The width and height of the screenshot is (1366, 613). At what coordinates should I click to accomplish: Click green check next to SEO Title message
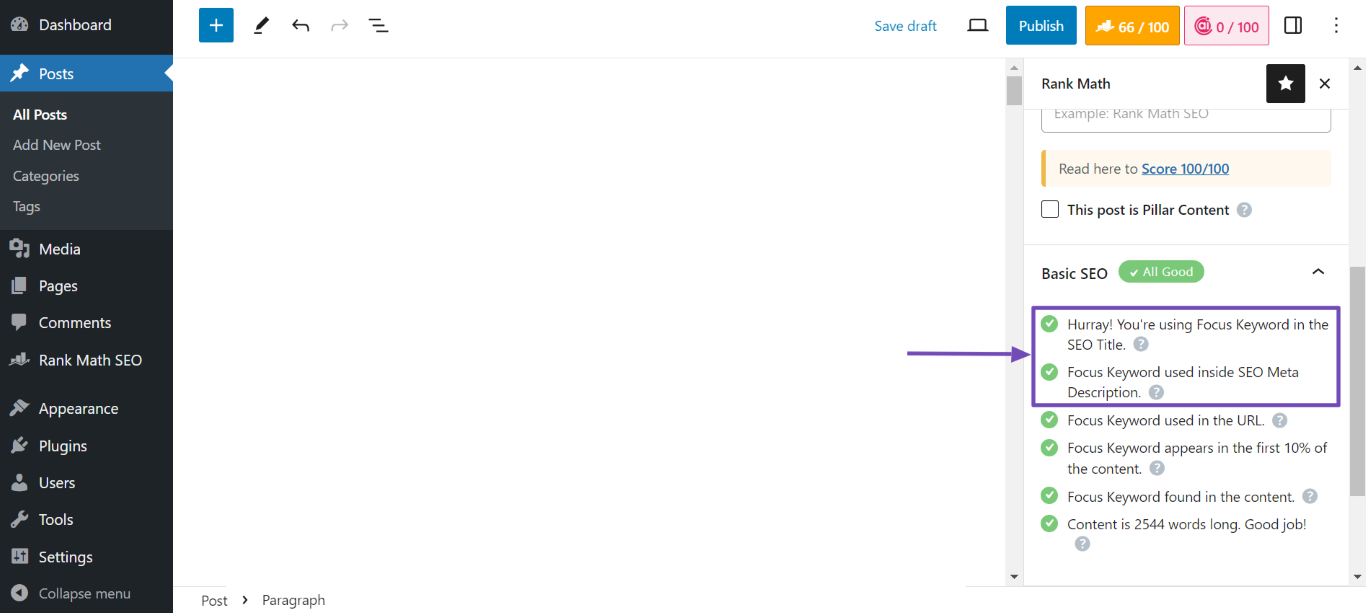pyautogui.click(x=1049, y=324)
